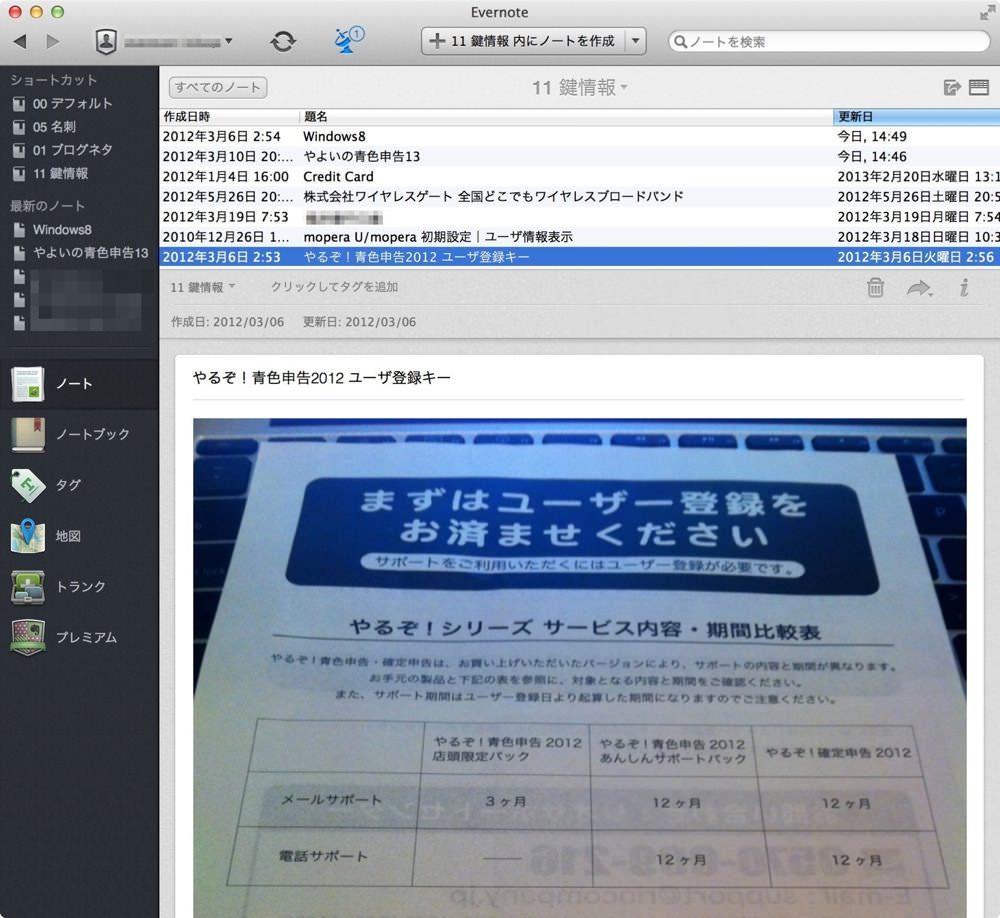
Task: Open the share arrow menu
Action: coord(920,288)
